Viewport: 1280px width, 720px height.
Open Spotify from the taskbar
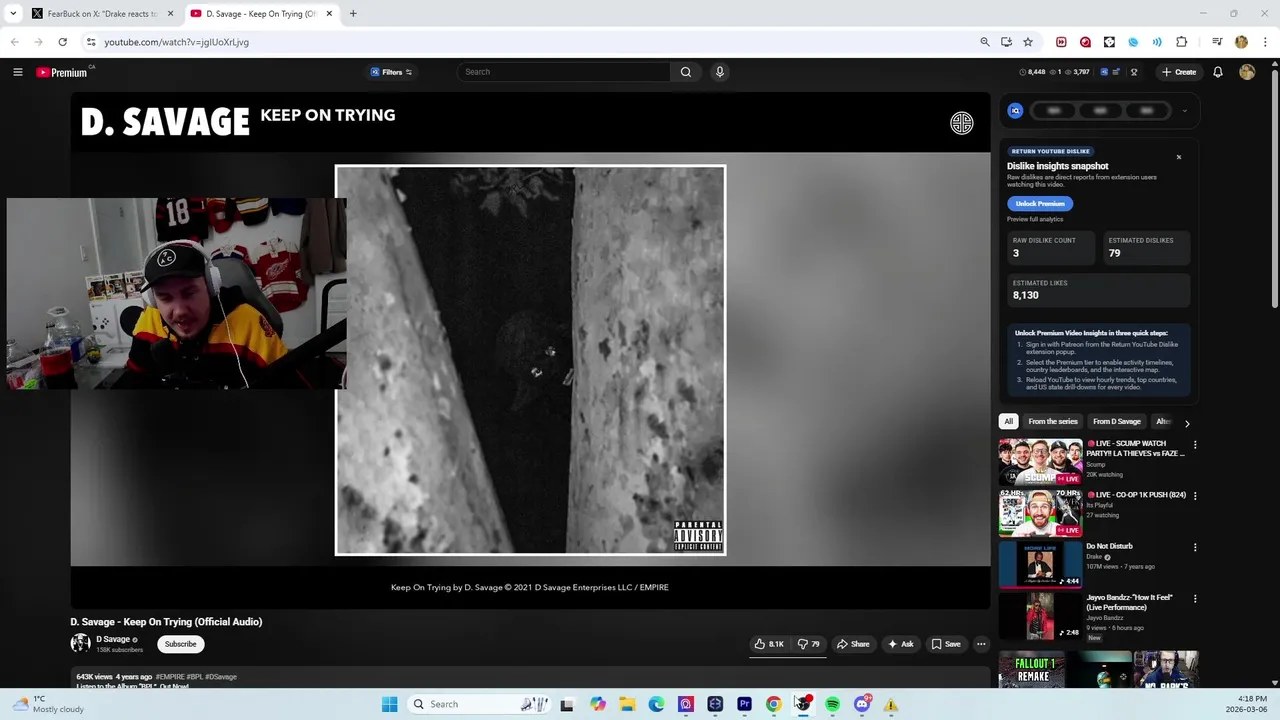coord(832,704)
